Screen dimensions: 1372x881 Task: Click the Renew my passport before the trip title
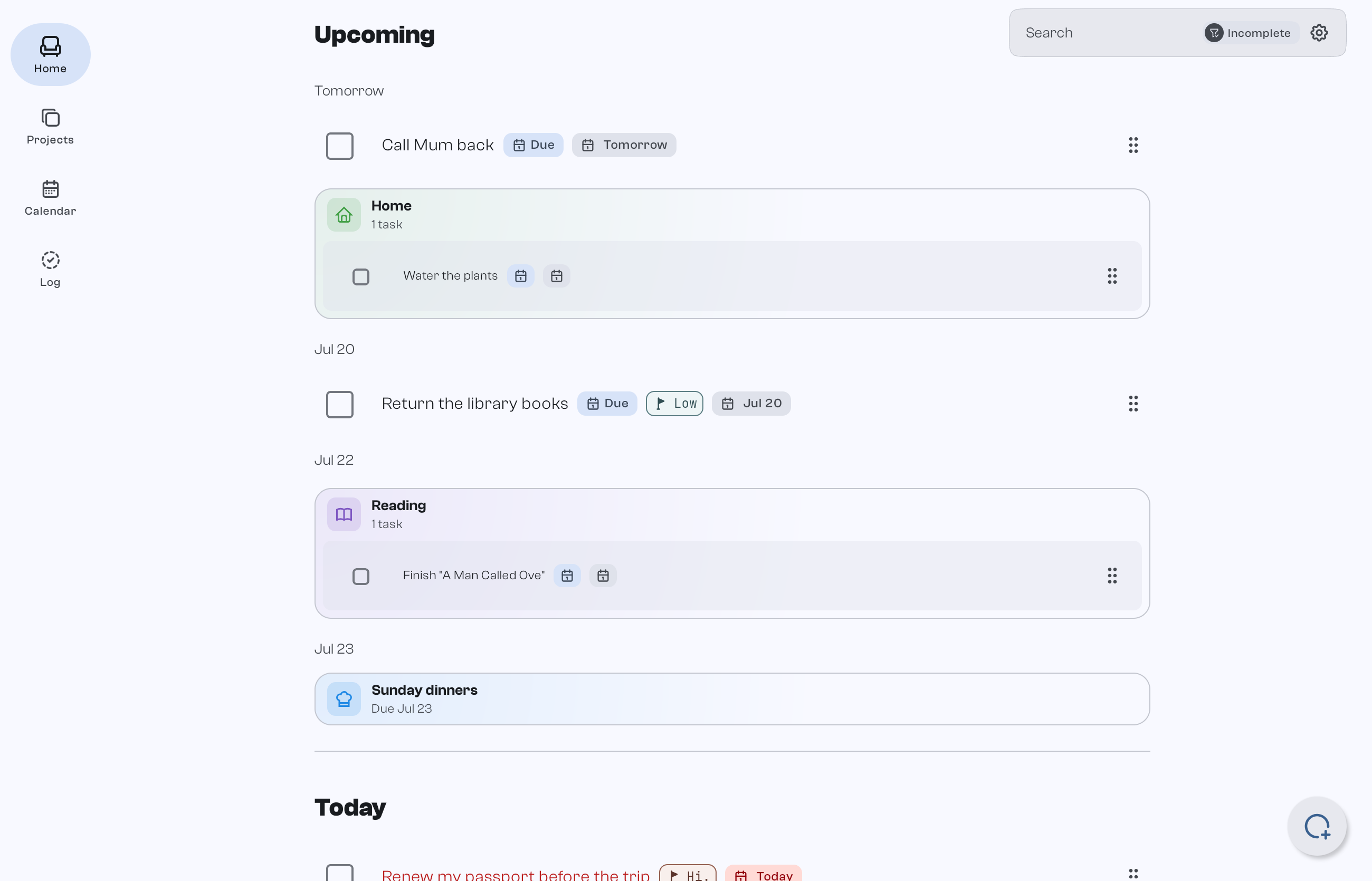pos(516,874)
